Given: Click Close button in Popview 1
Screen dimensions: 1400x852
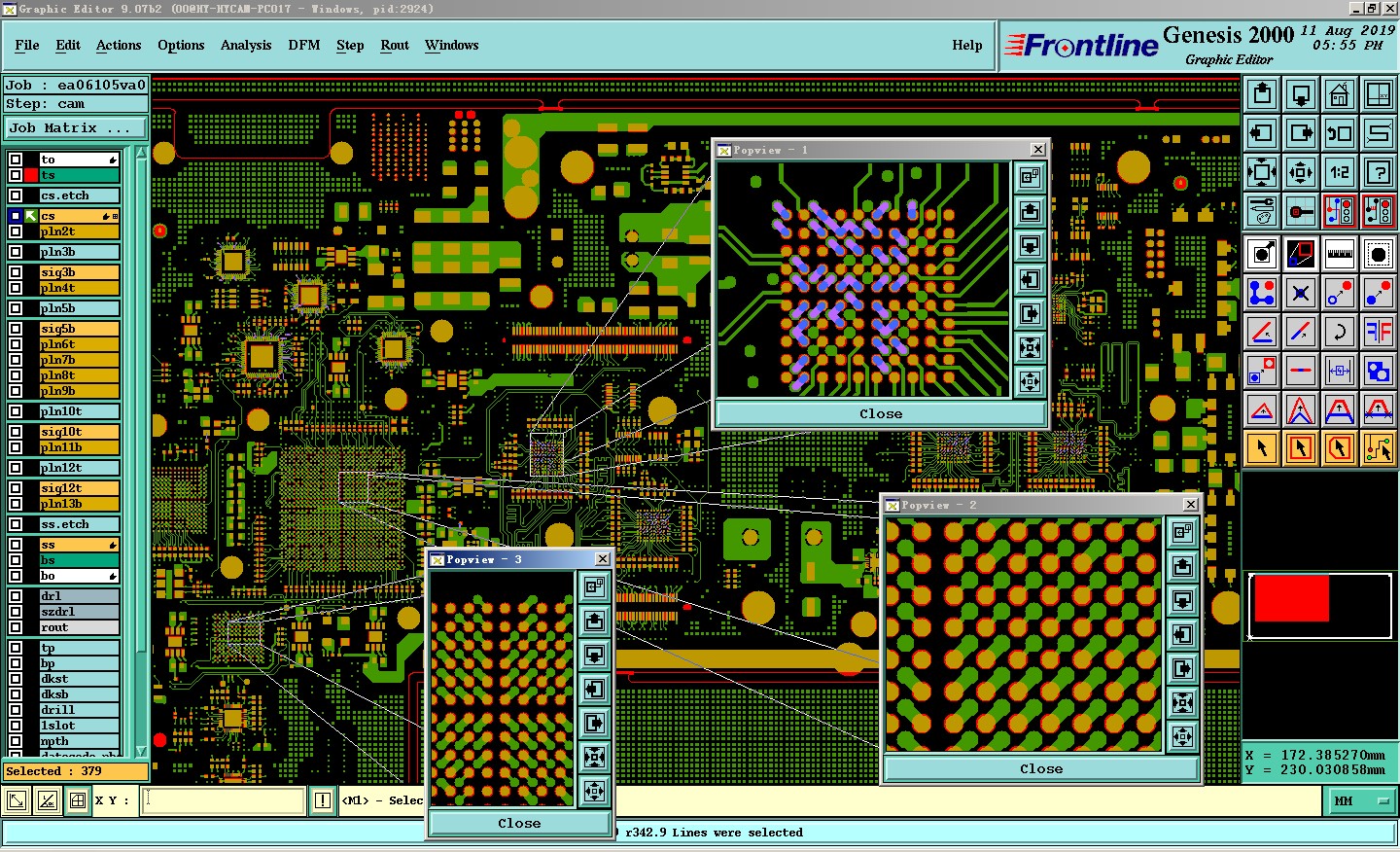Looking at the screenshot, I should pos(881,413).
